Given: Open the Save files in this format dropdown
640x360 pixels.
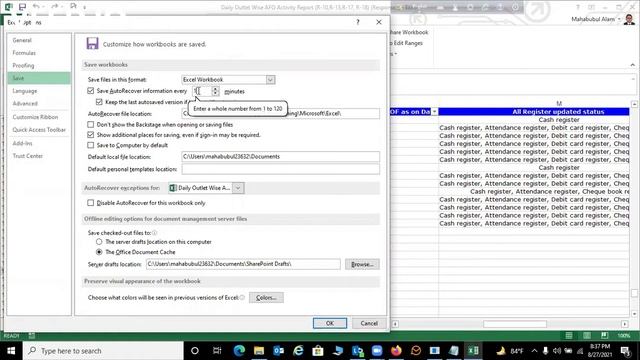Looking at the screenshot, I should point(270,80).
